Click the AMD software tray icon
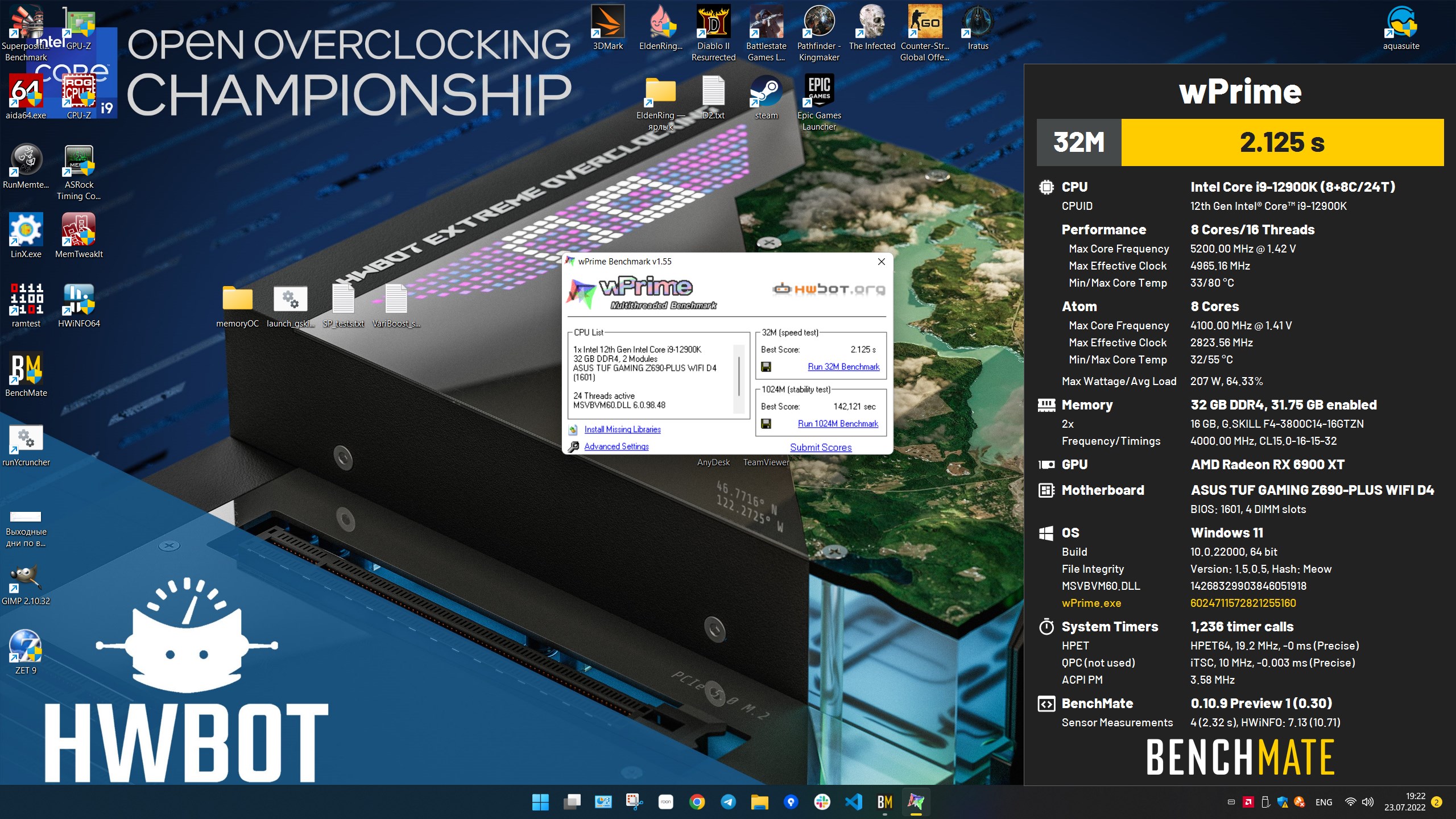 (1248, 802)
